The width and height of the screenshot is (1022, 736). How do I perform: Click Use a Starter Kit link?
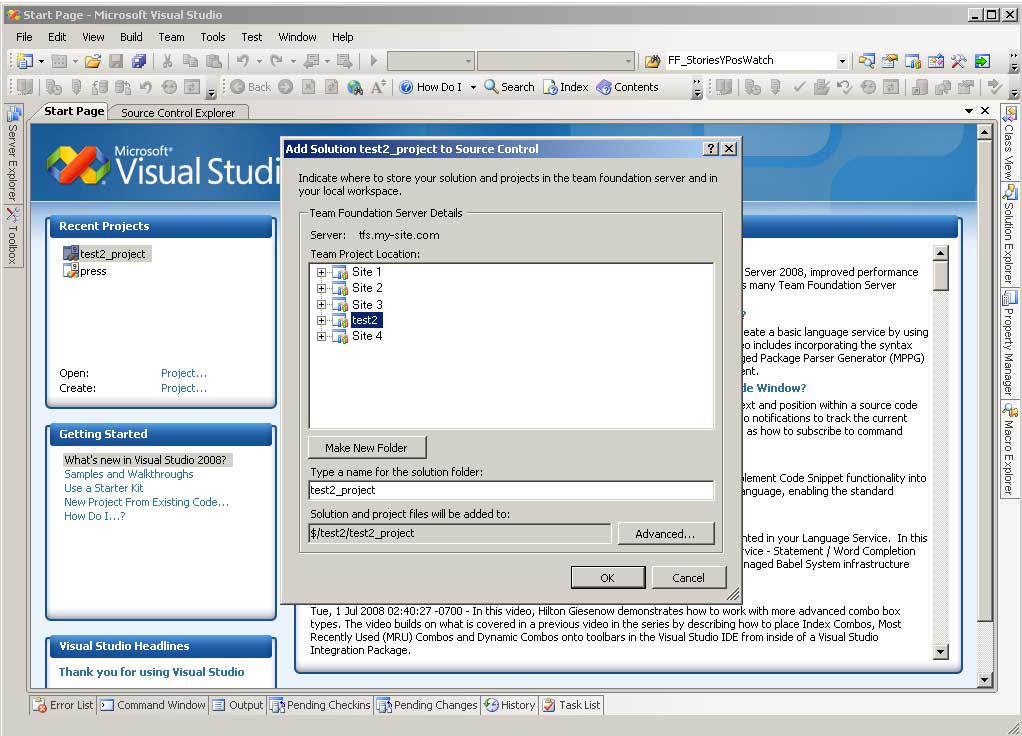[103, 488]
